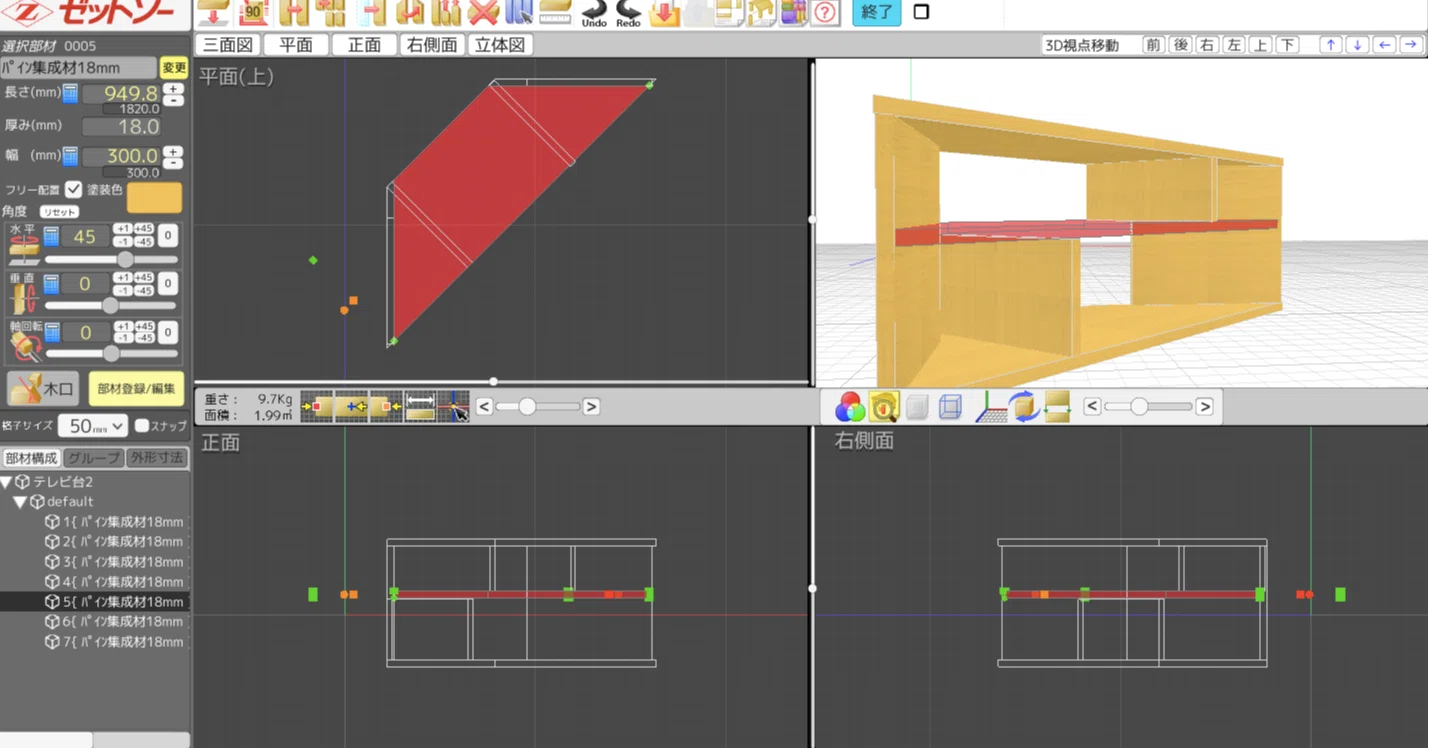This screenshot has width=1429, height=748.
Task: Collapse the テレビ台2 tree node
Action: click(x=7, y=482)
